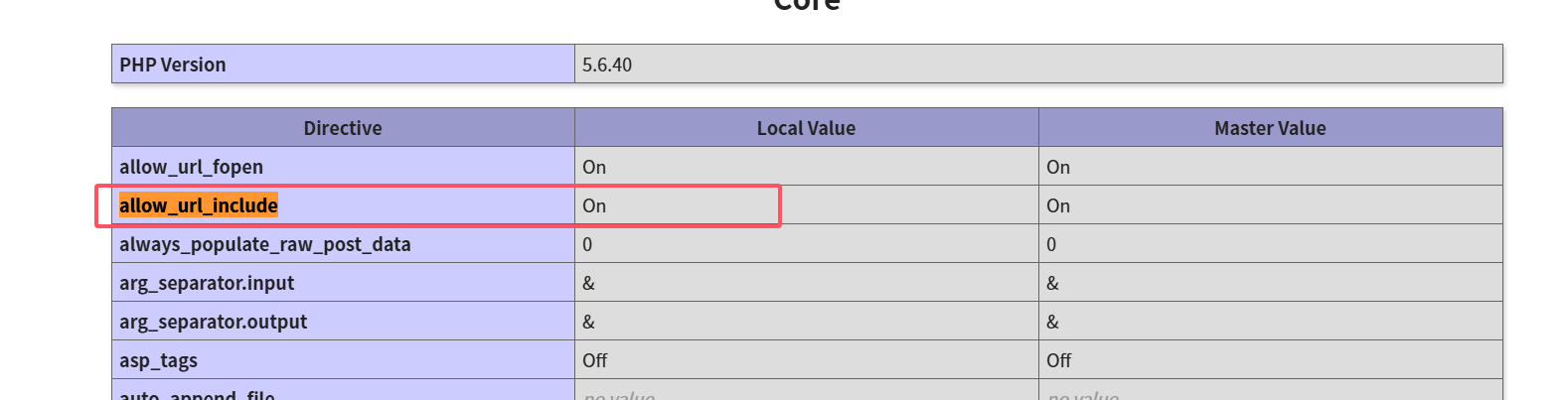Click allow_url_fopen Local Value On
Image resolution: width=1568 pixels, height=400 pixels.
[x=594, y=167]
